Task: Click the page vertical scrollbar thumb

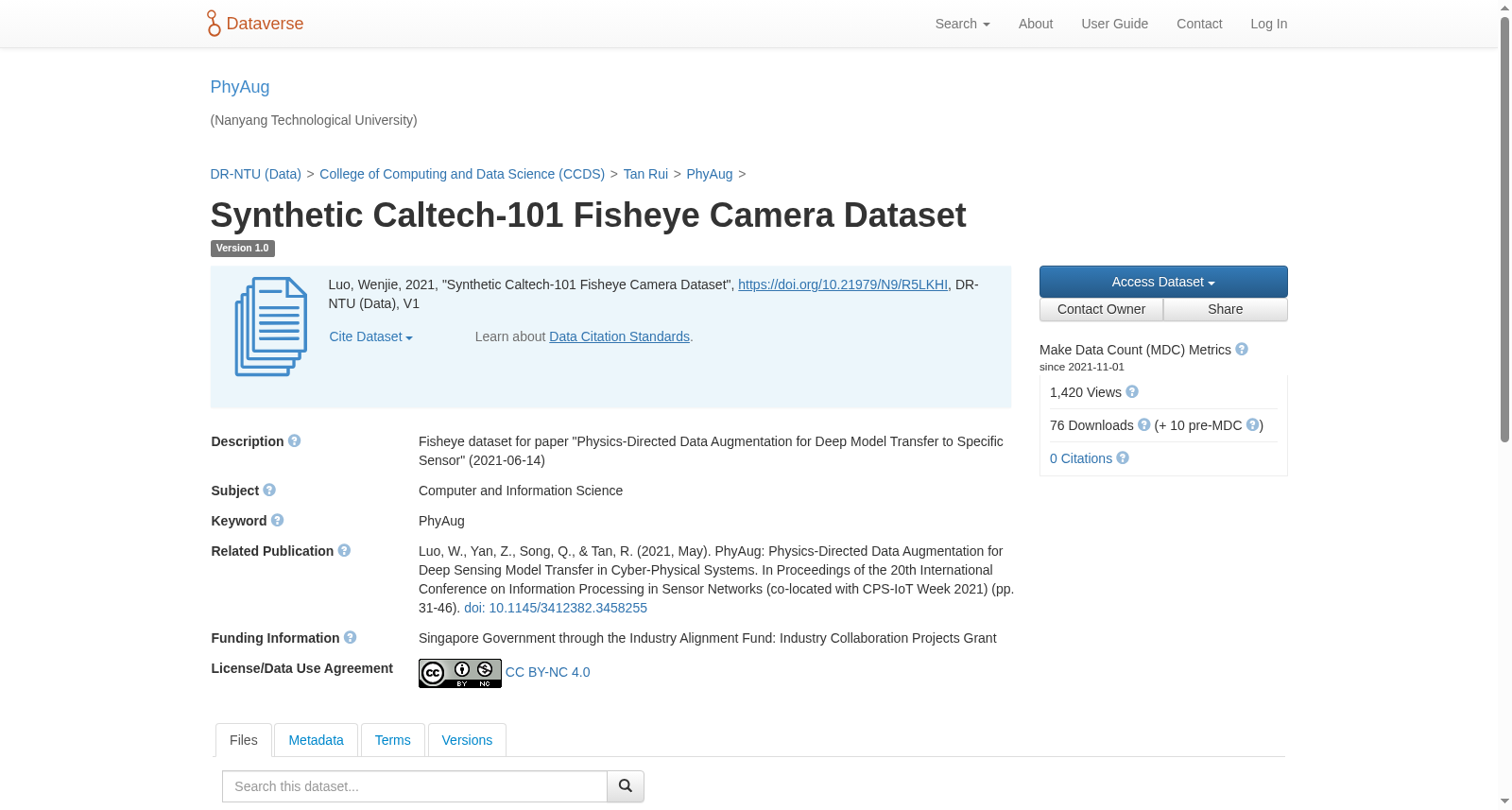Action: coord(1505,230)
